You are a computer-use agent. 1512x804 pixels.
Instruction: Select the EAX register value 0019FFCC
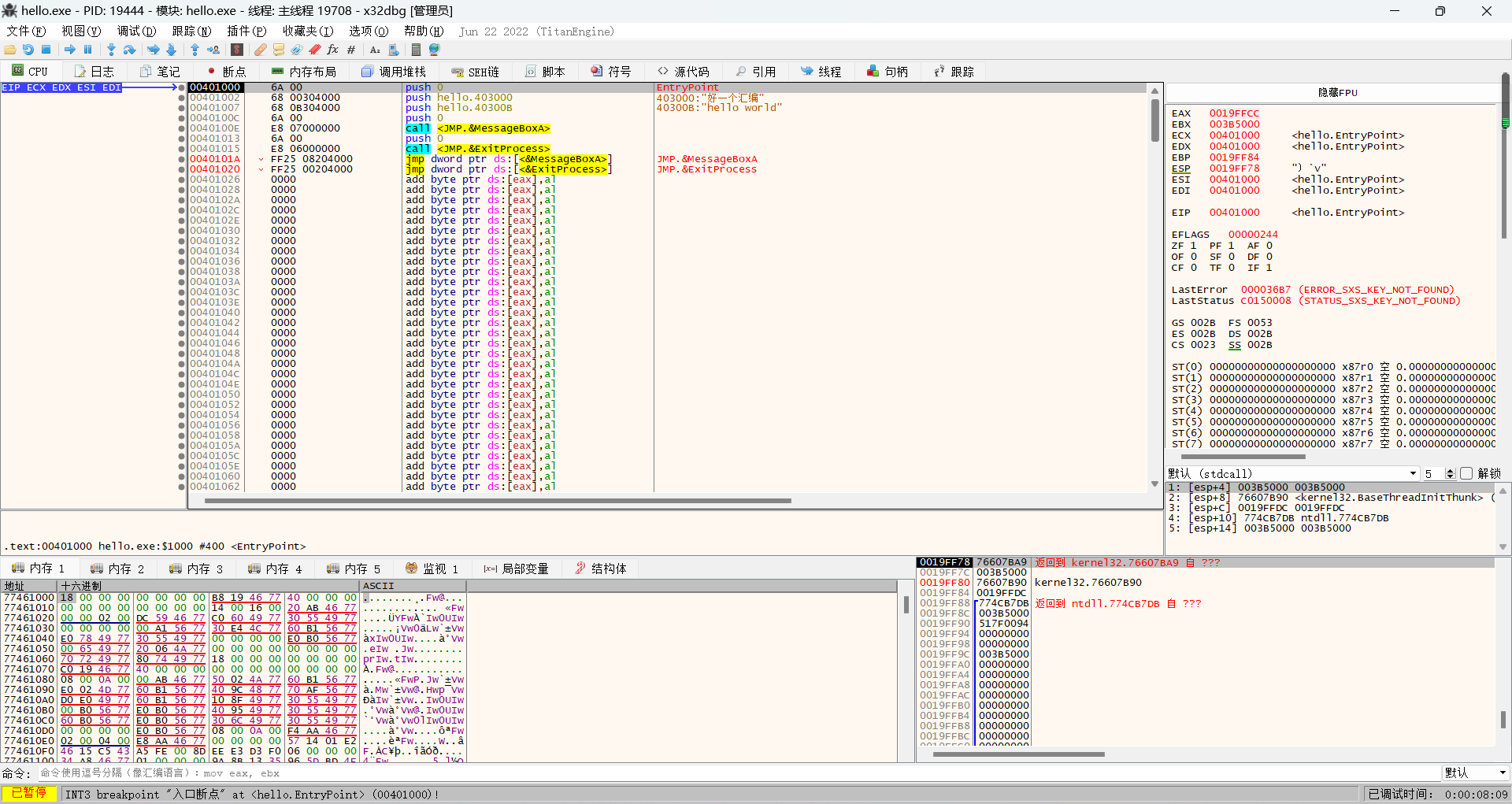[1234, 113]
